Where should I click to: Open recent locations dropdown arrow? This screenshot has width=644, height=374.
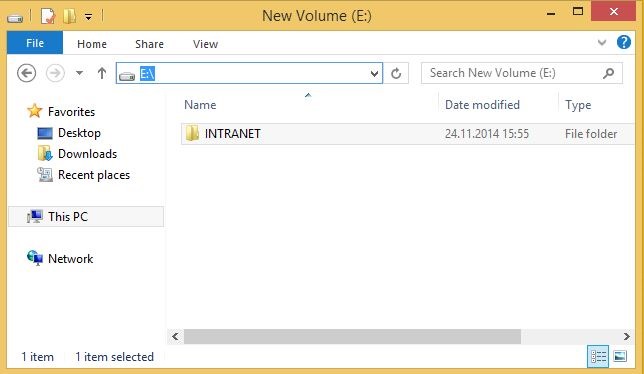tap(79, 73)
